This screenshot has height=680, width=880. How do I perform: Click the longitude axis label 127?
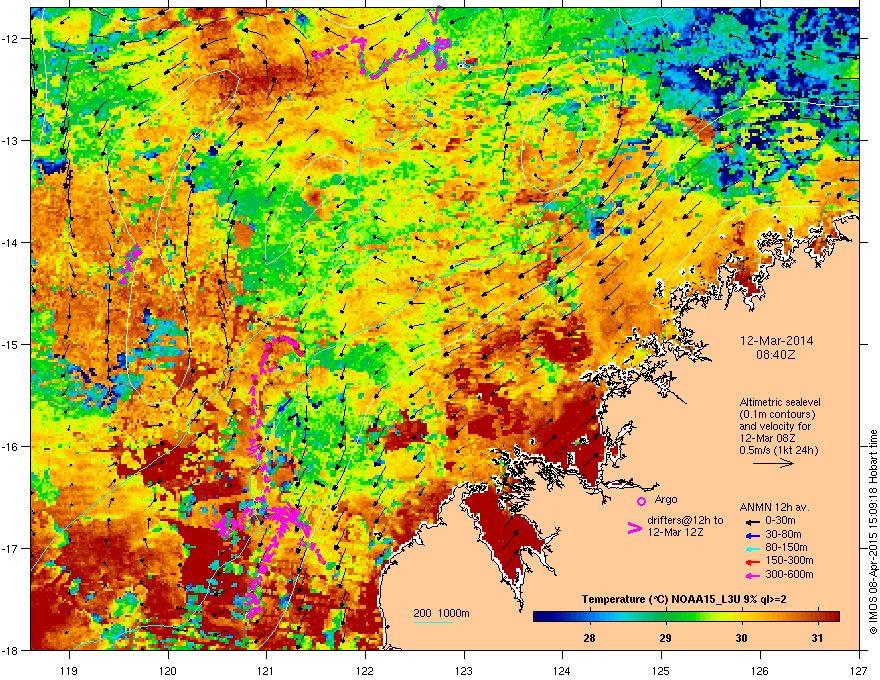(859, 670)
